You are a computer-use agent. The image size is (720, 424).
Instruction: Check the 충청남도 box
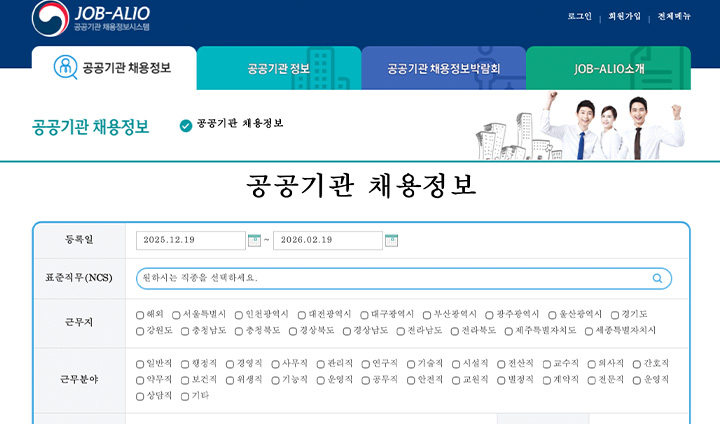click(185, 331)
